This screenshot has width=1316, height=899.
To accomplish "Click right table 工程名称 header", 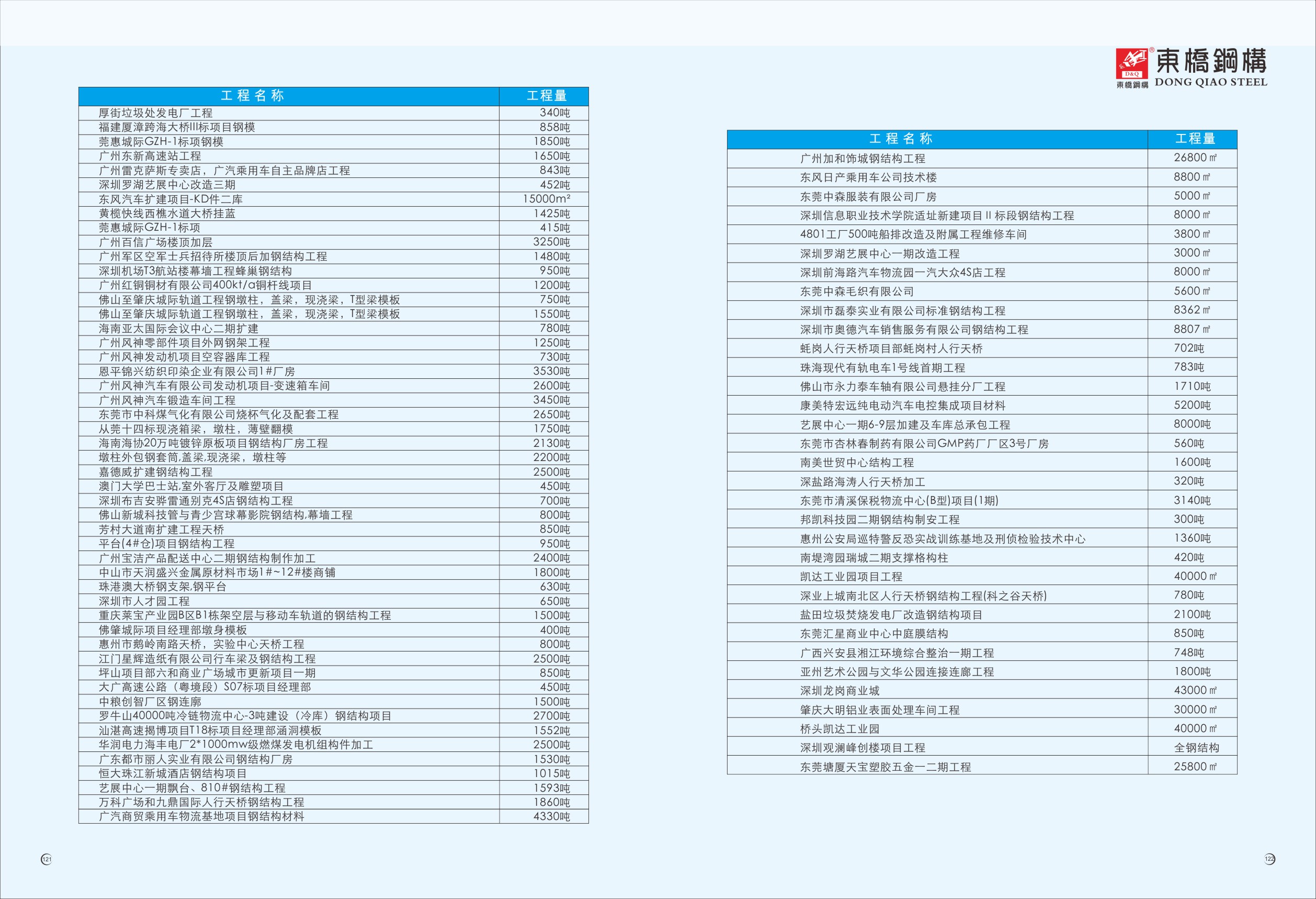I will tap(900, 139).
